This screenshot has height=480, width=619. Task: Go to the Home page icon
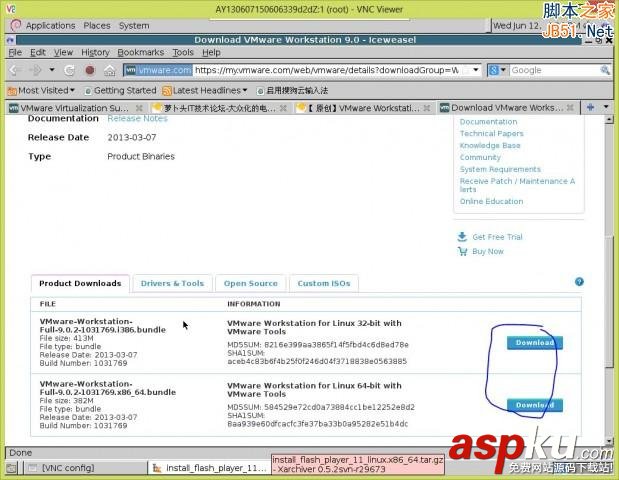coord(110,70)
